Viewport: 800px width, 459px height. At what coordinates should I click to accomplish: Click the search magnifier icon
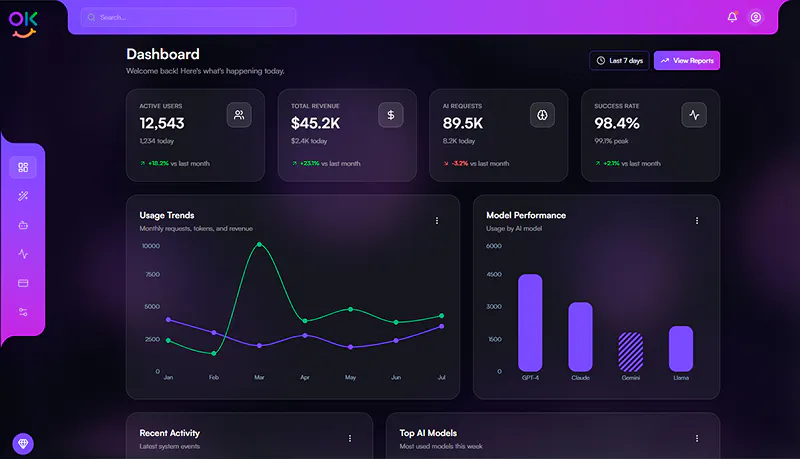coord(91,17)
